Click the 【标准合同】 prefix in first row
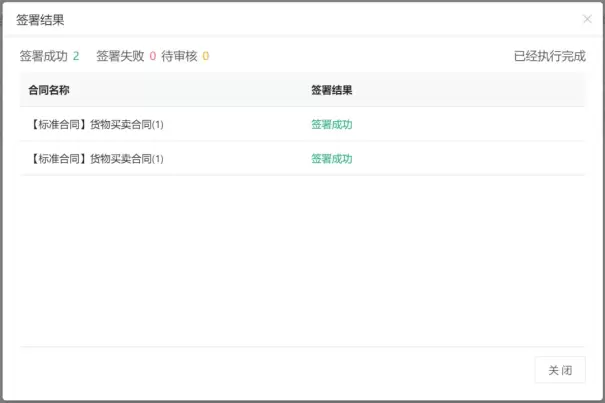The width and height of the screenshot is (605, 403). pyautogui.click(x=58, y=125)
